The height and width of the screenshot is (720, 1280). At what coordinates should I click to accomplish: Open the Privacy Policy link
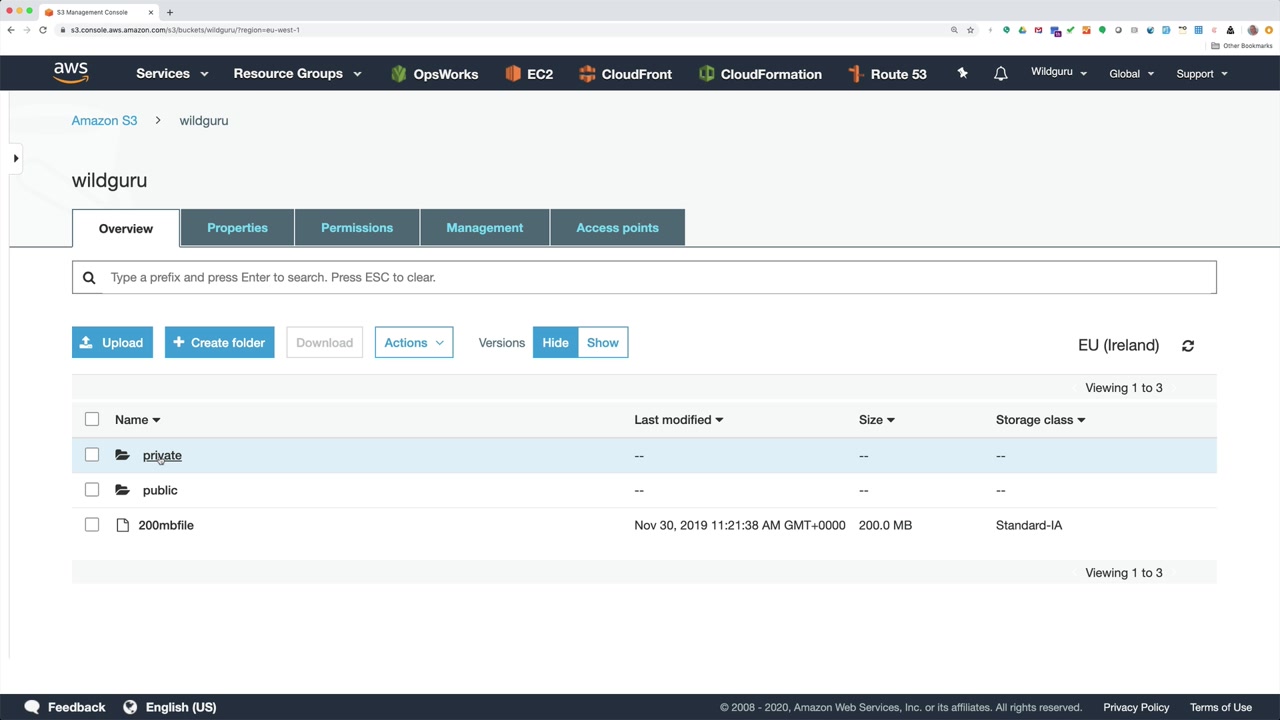tap(1136, 708)
